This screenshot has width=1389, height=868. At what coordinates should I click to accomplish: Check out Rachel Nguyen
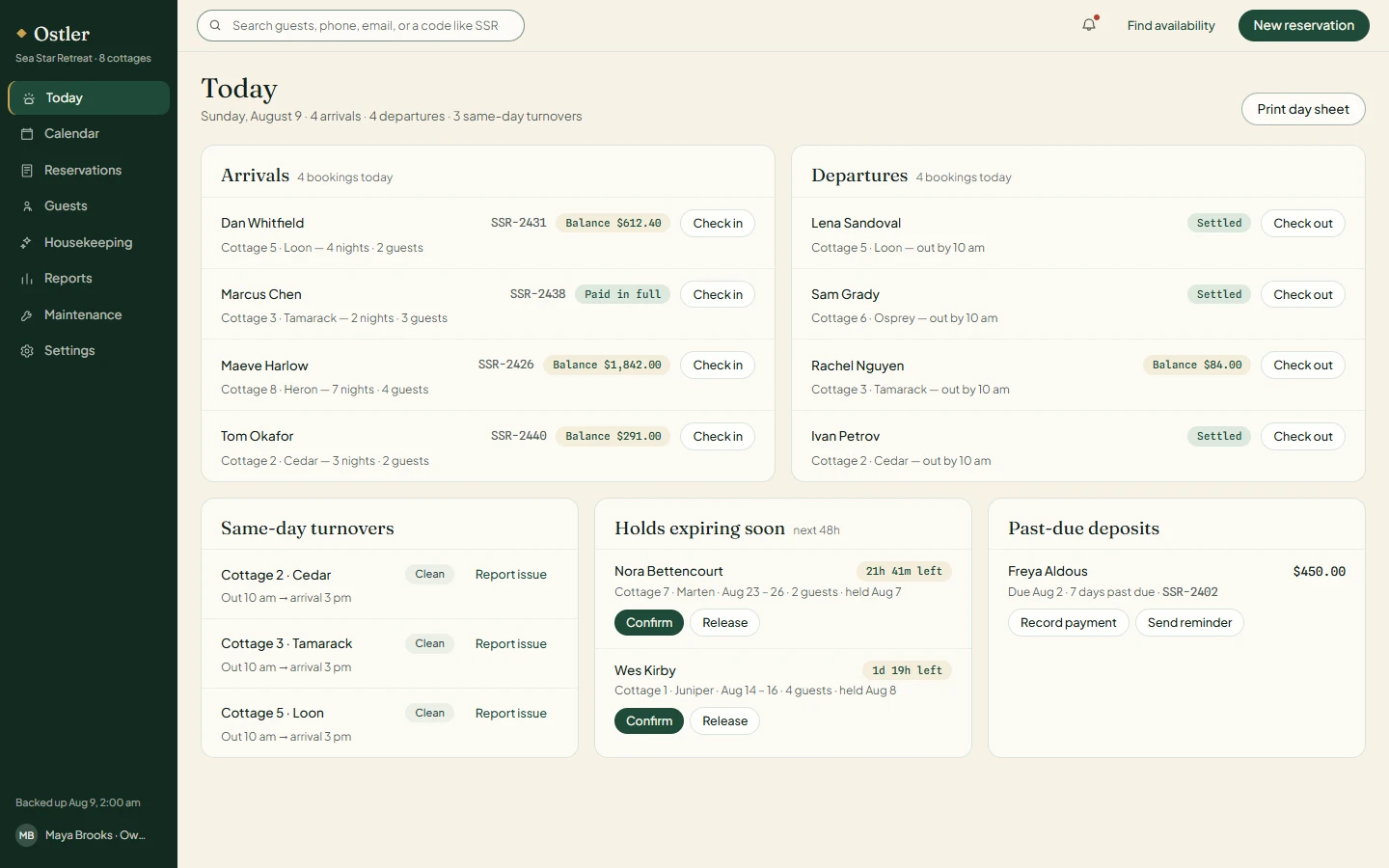[x=1303, y=366]
